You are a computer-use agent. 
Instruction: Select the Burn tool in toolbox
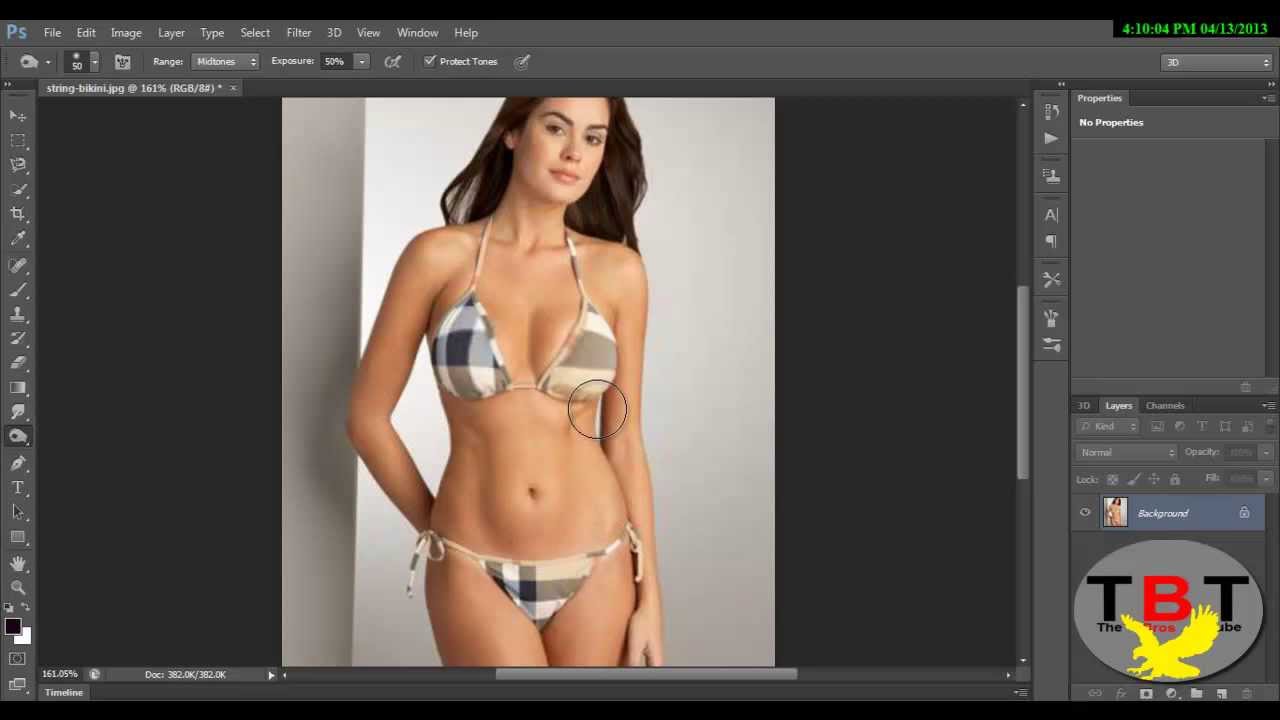tap(18, 437)
